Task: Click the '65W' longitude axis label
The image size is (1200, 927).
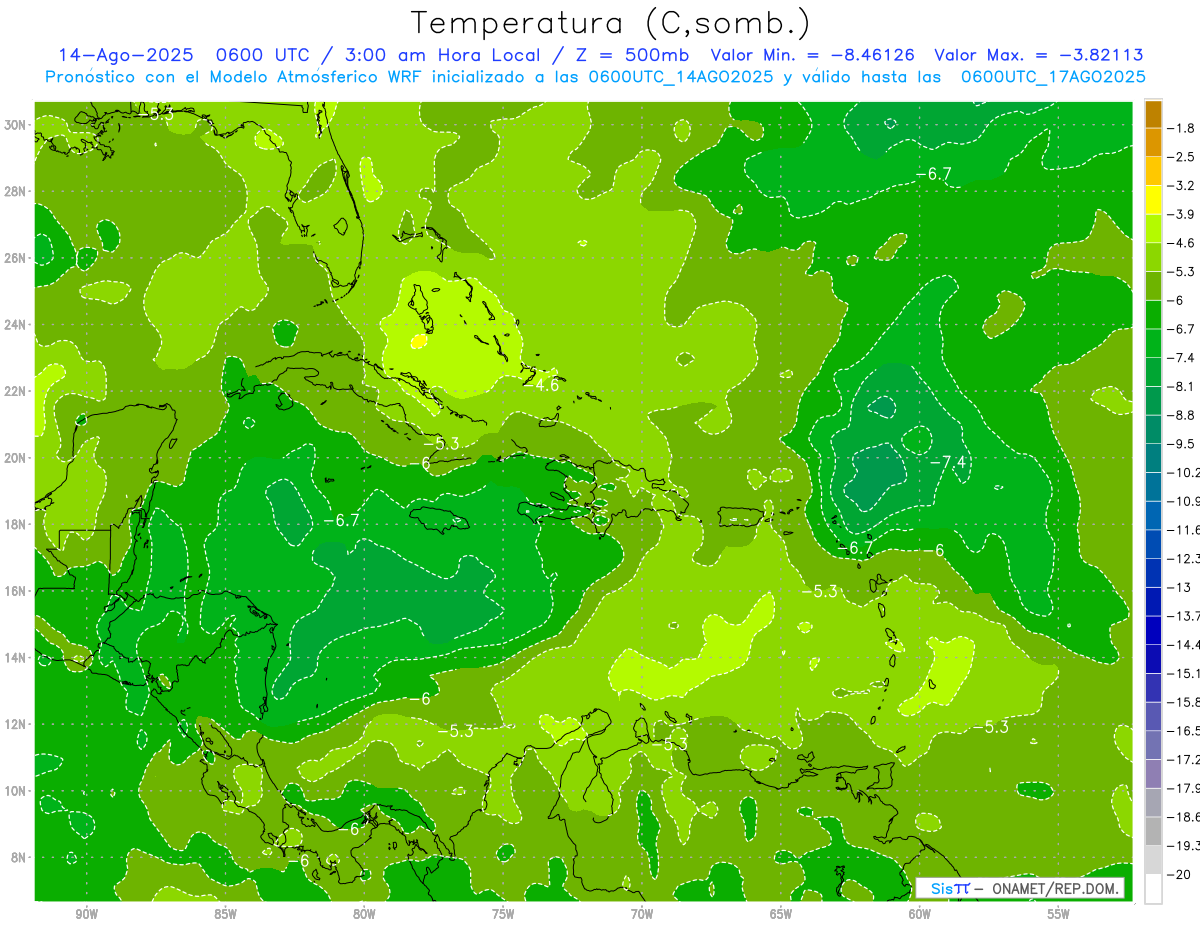Action: (x=781, y=914)
